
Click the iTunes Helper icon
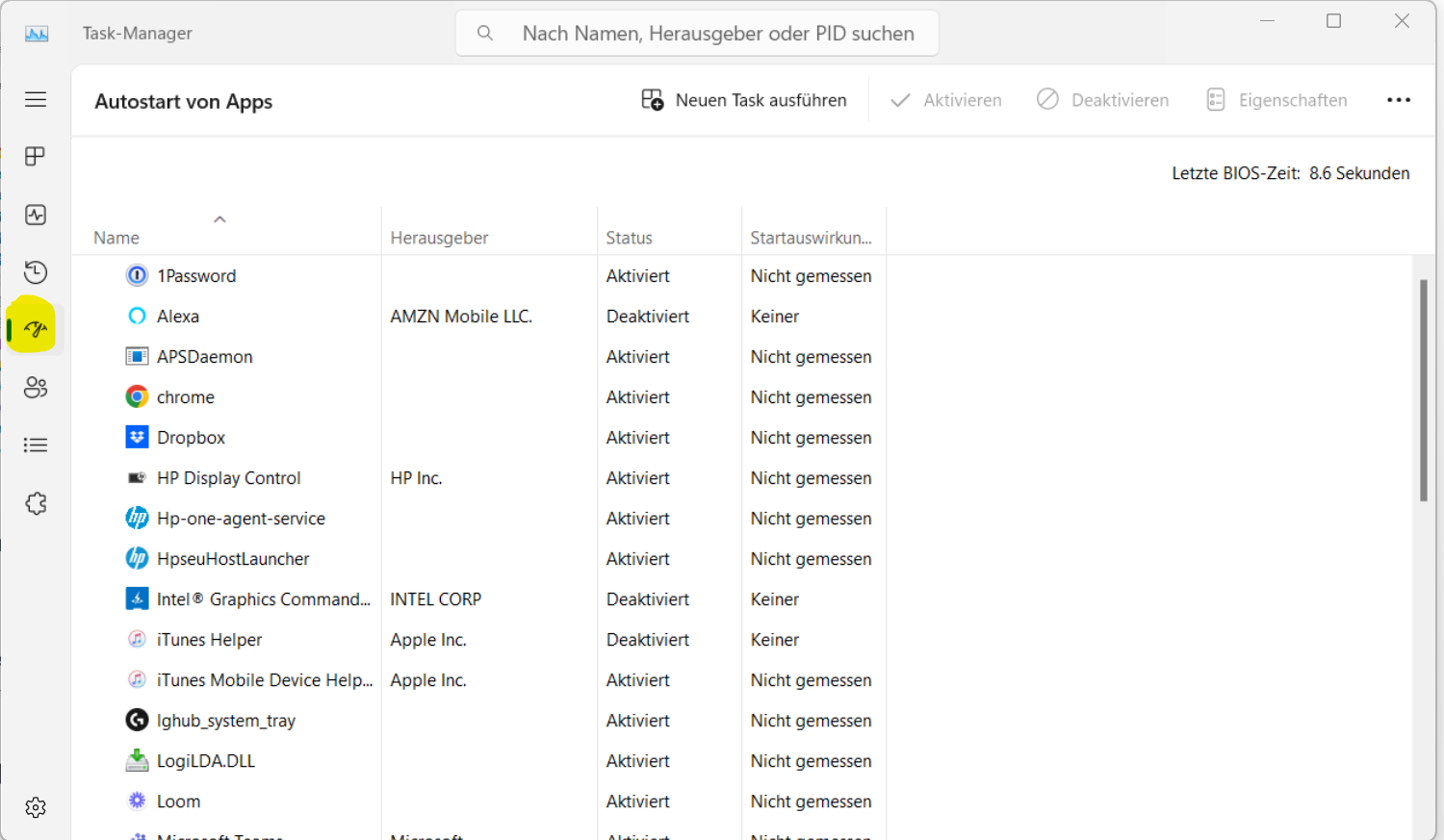138,640
